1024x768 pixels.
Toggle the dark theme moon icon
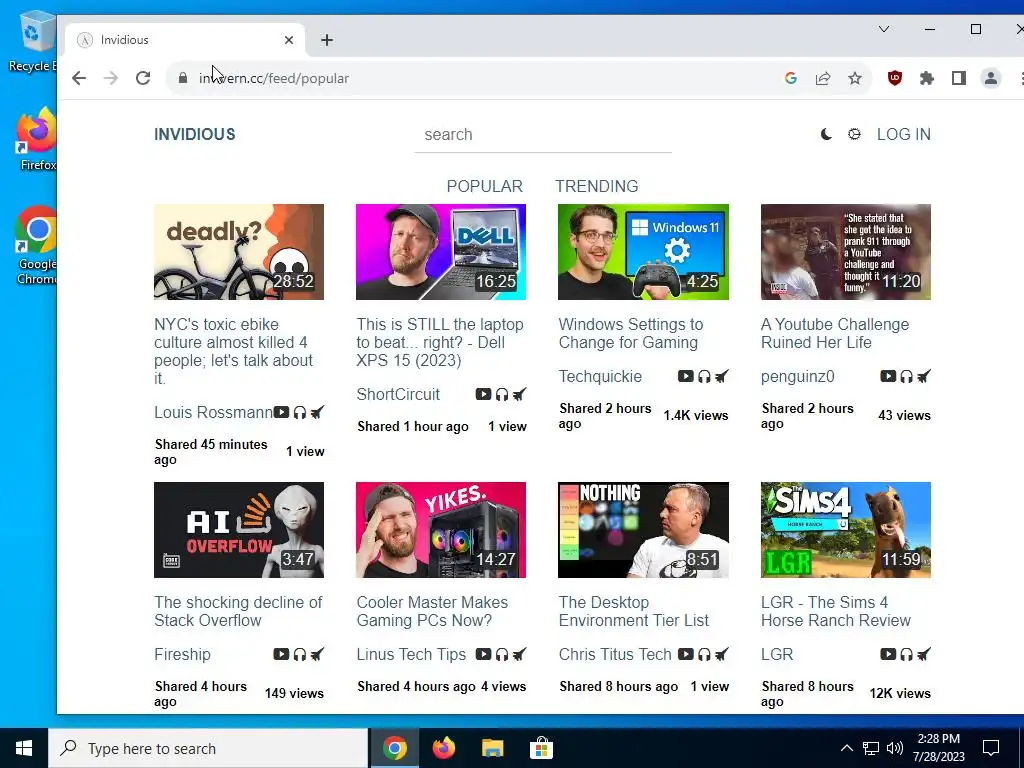(826, 135)
